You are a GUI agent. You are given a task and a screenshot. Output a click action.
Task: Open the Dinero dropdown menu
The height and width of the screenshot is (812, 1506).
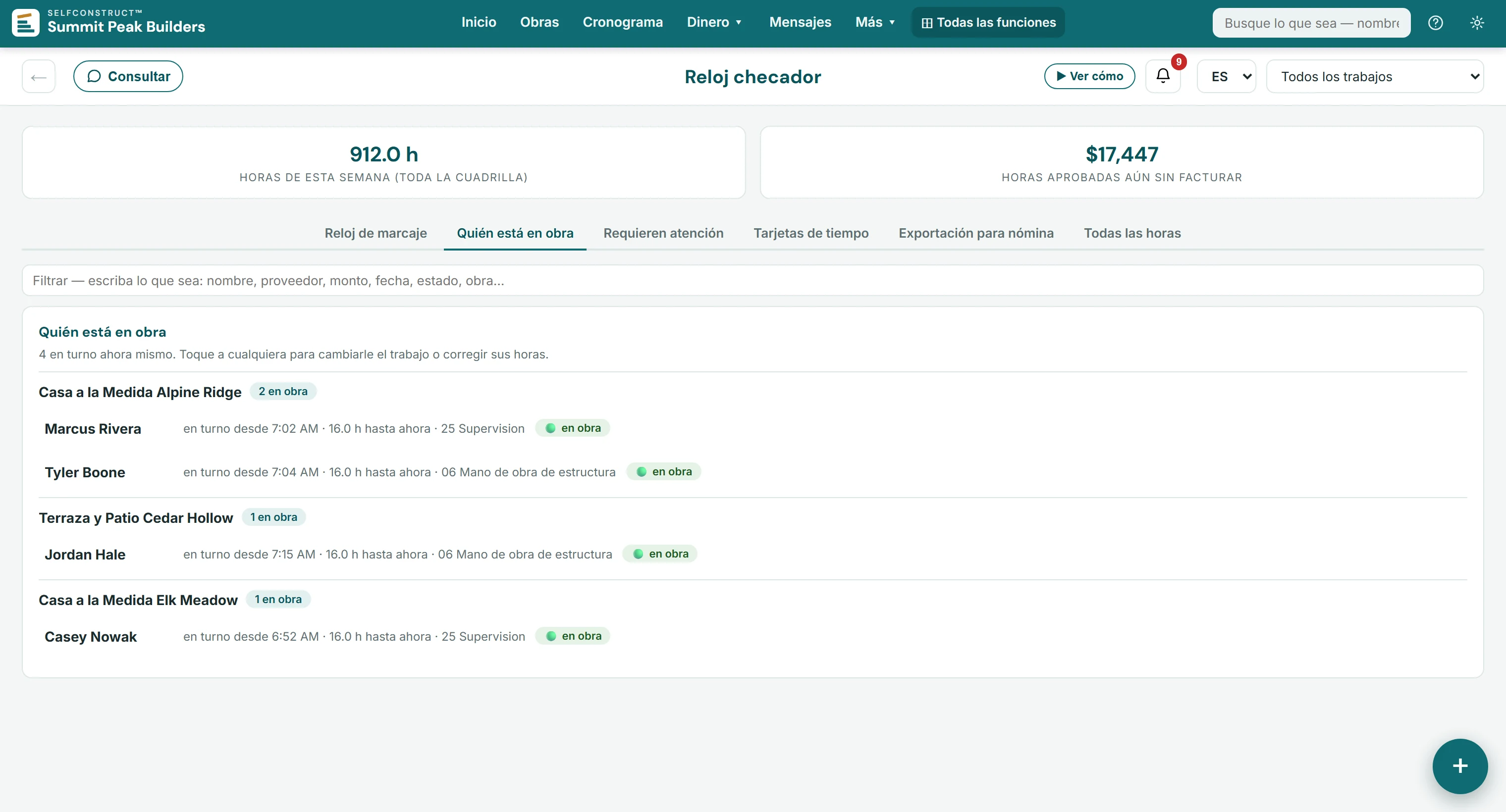click(714, 22)
